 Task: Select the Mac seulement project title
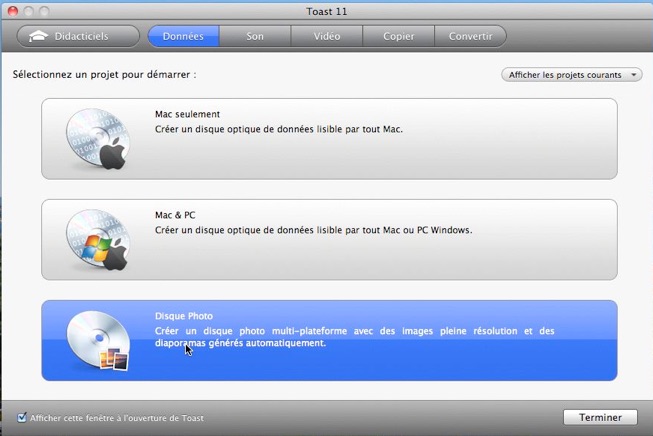(187, 114)
